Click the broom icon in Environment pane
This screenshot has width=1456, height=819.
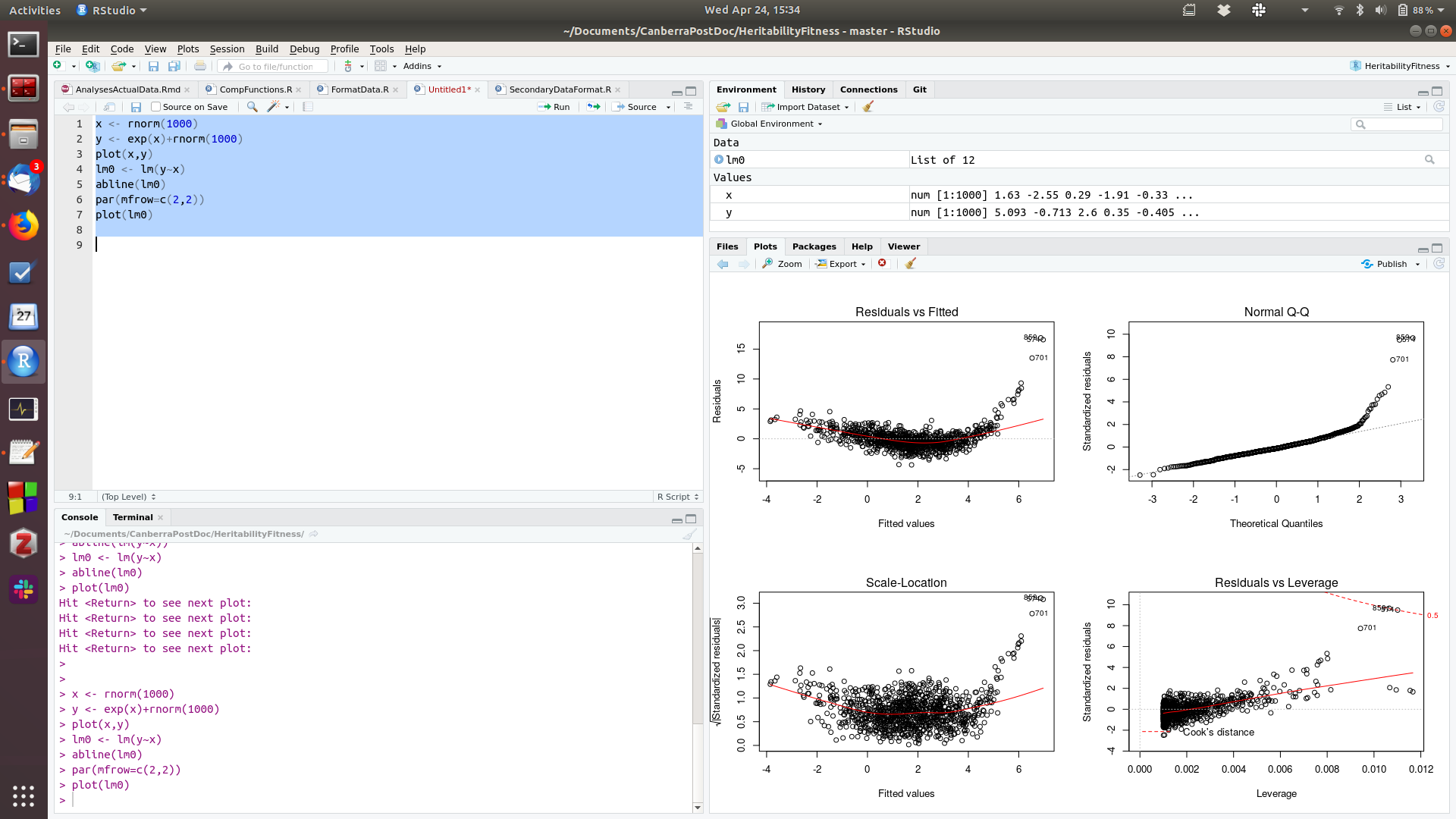coord(868,107)
